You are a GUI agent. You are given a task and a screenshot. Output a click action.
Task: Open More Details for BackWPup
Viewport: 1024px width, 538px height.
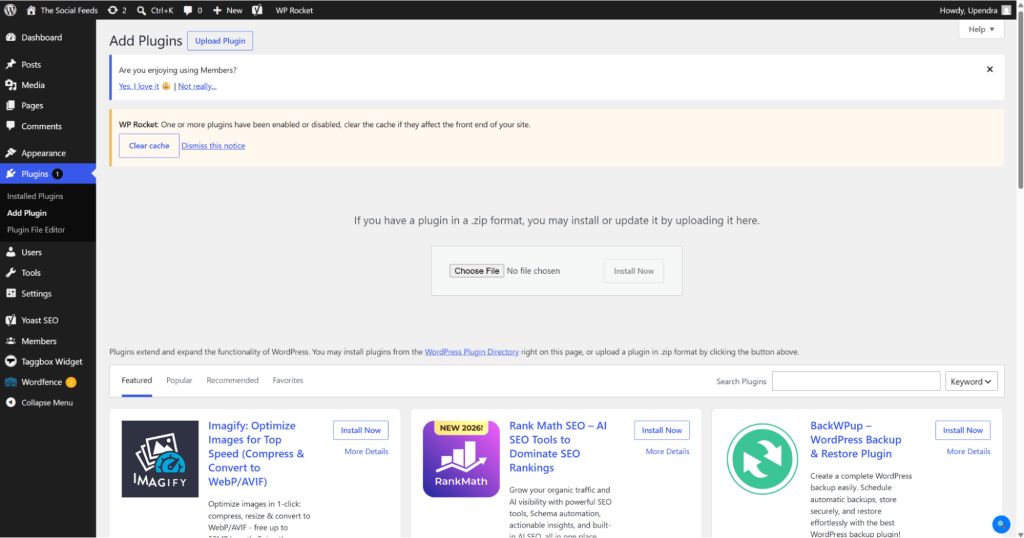968,451
